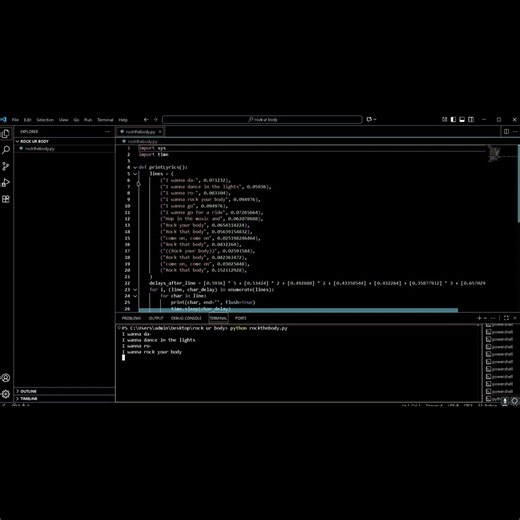This screenshot has width=520, height=520.
Task: Collapse the ROCK UR BODY folder
Action: (x=65, y=141)
